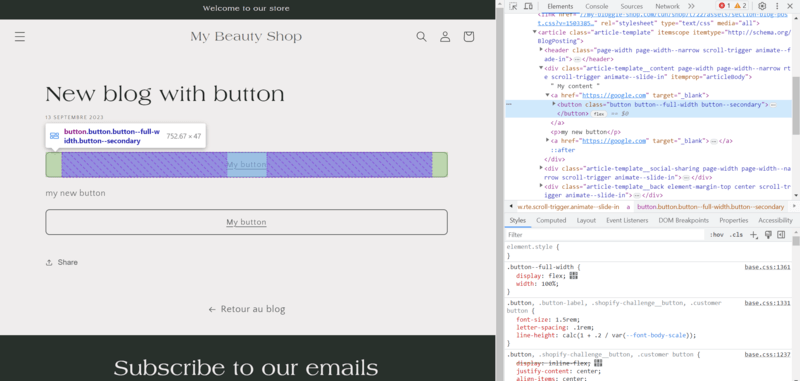Toggle the device toolbar icon
Image resolution: width=800 pixels, height=381 pixels.
(529, 6)
